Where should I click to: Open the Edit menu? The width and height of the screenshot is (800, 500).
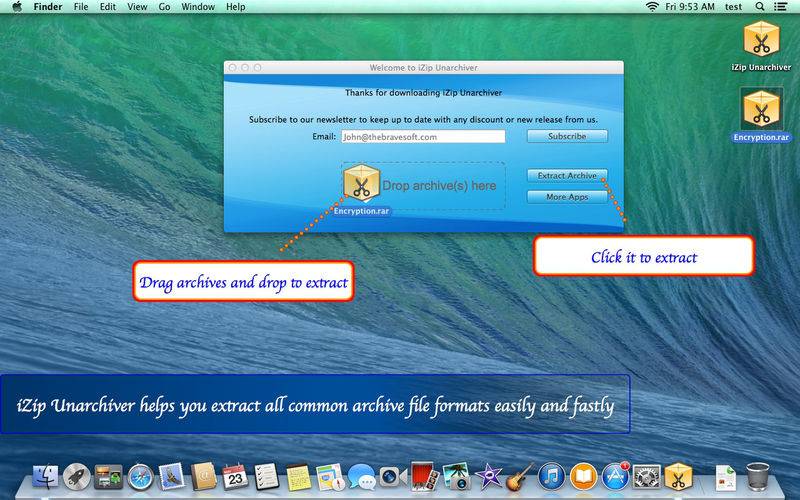(x=108, y=7)
